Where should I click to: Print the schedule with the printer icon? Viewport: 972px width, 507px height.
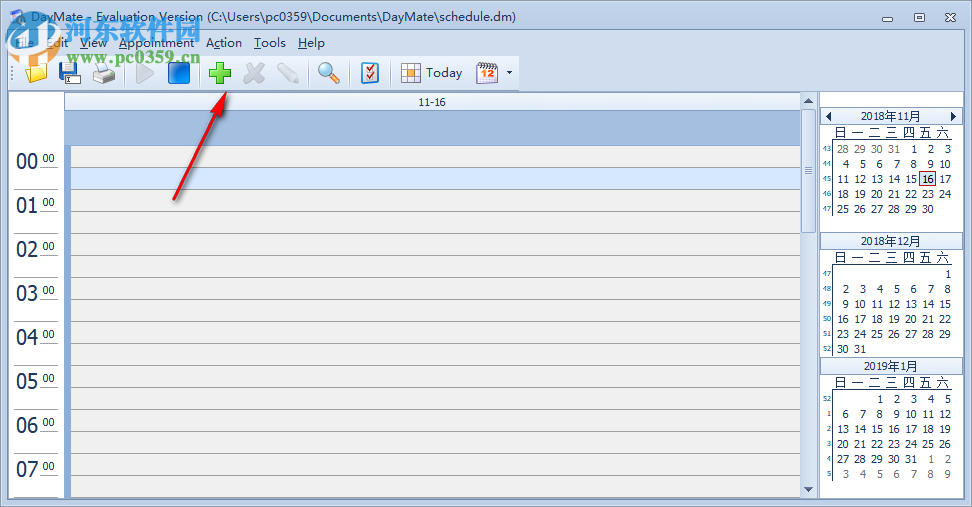click(x=104, y=74)
